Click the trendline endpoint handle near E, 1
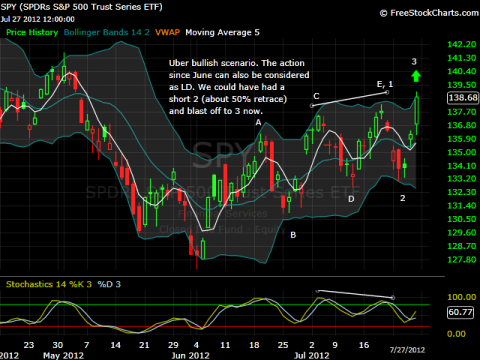The width and height of the screenshot is (480, 360). (x=387, y=92)
